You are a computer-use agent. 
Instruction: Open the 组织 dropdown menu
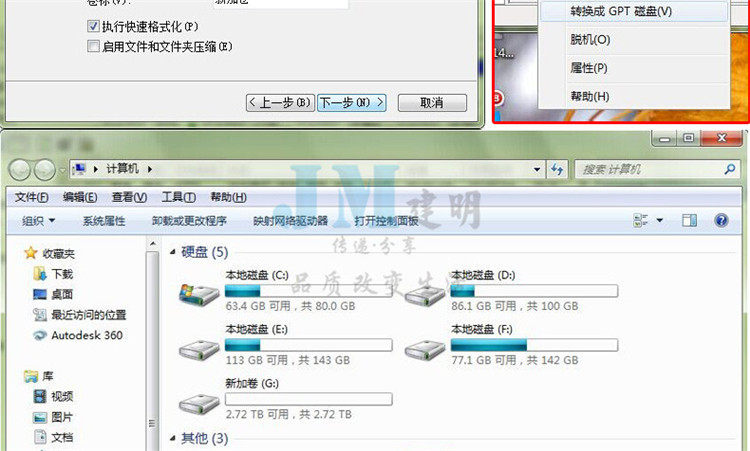pyautogui.click(x=38, y=221)
